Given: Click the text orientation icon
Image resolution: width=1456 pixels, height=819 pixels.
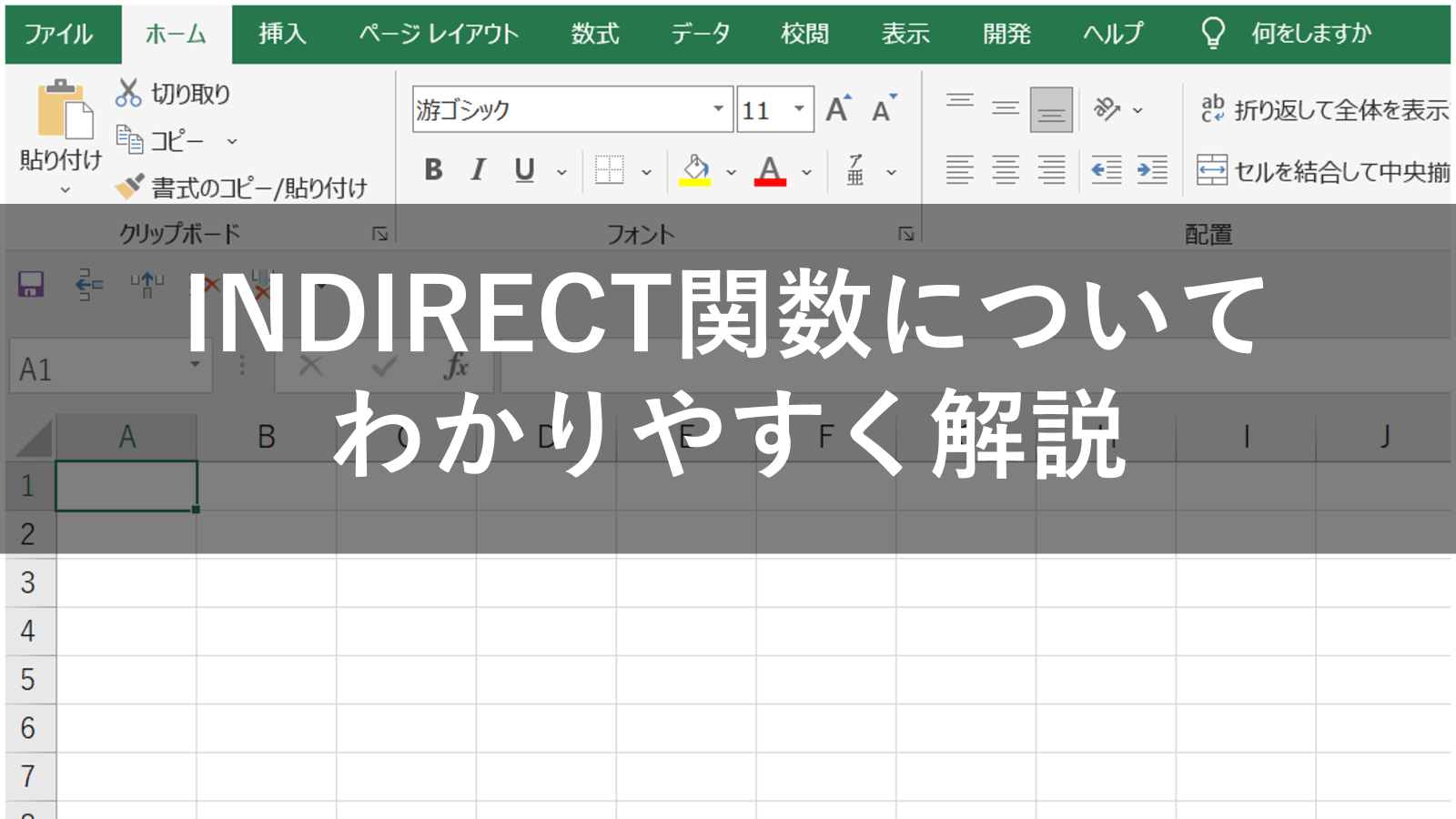Looking at the screenshot, I should tap(1107, 109).
